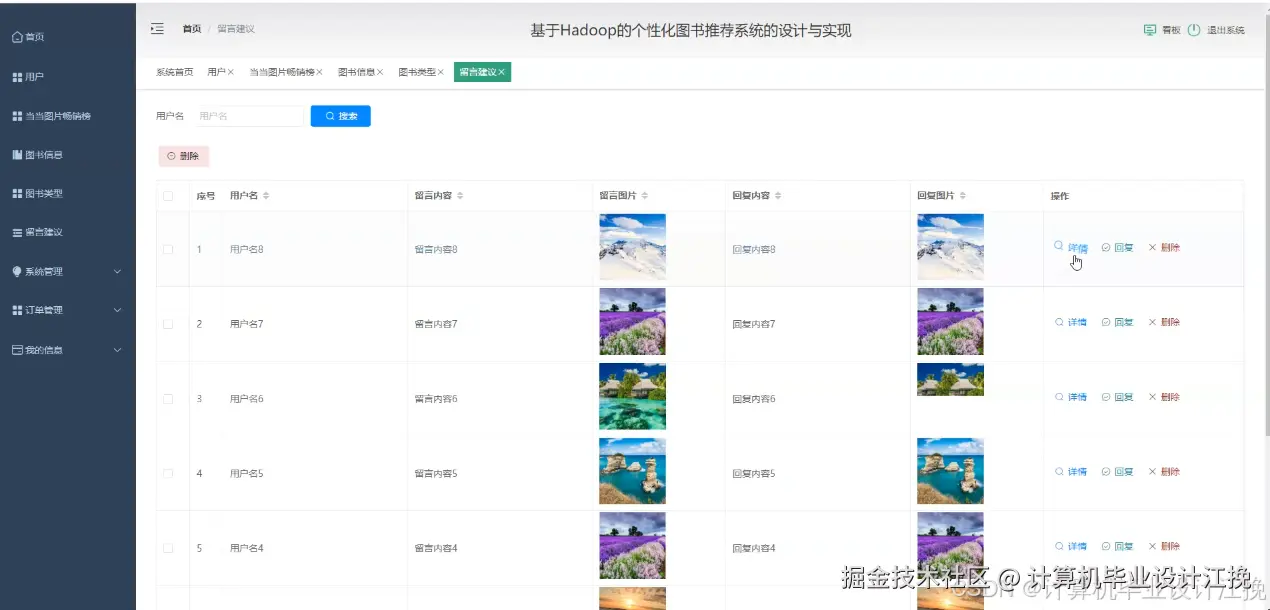
Task: Click the 回复 check icon for 用户名7
Action: click(x=1106, y=322)
